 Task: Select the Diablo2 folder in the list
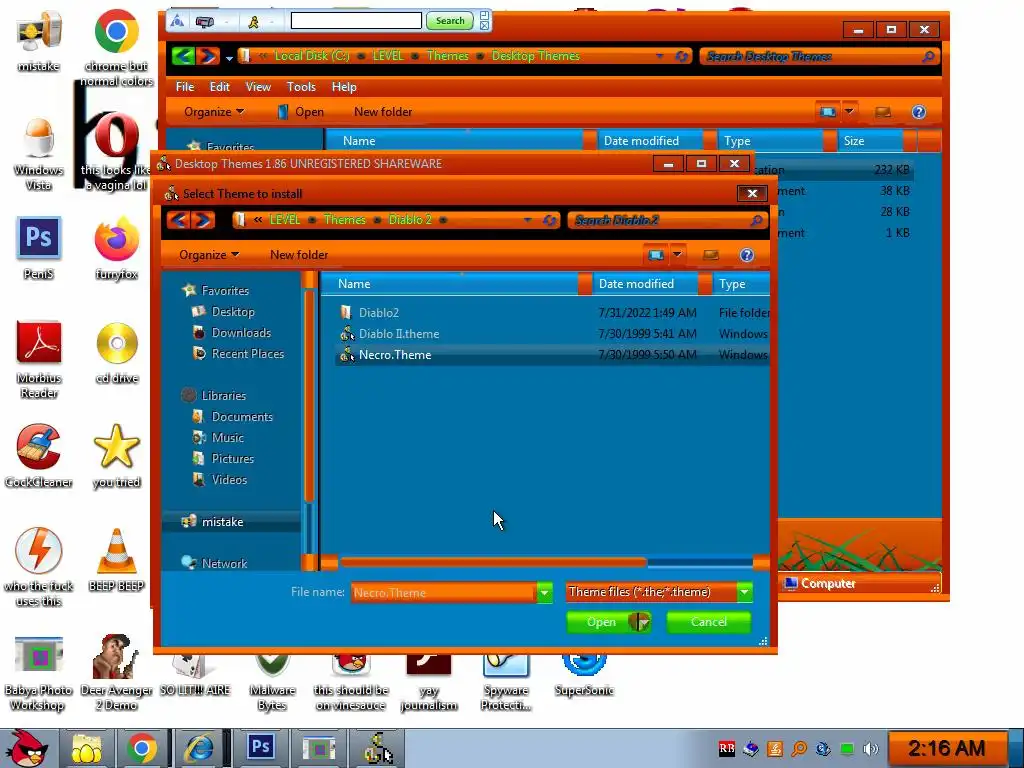coord(379,313)
